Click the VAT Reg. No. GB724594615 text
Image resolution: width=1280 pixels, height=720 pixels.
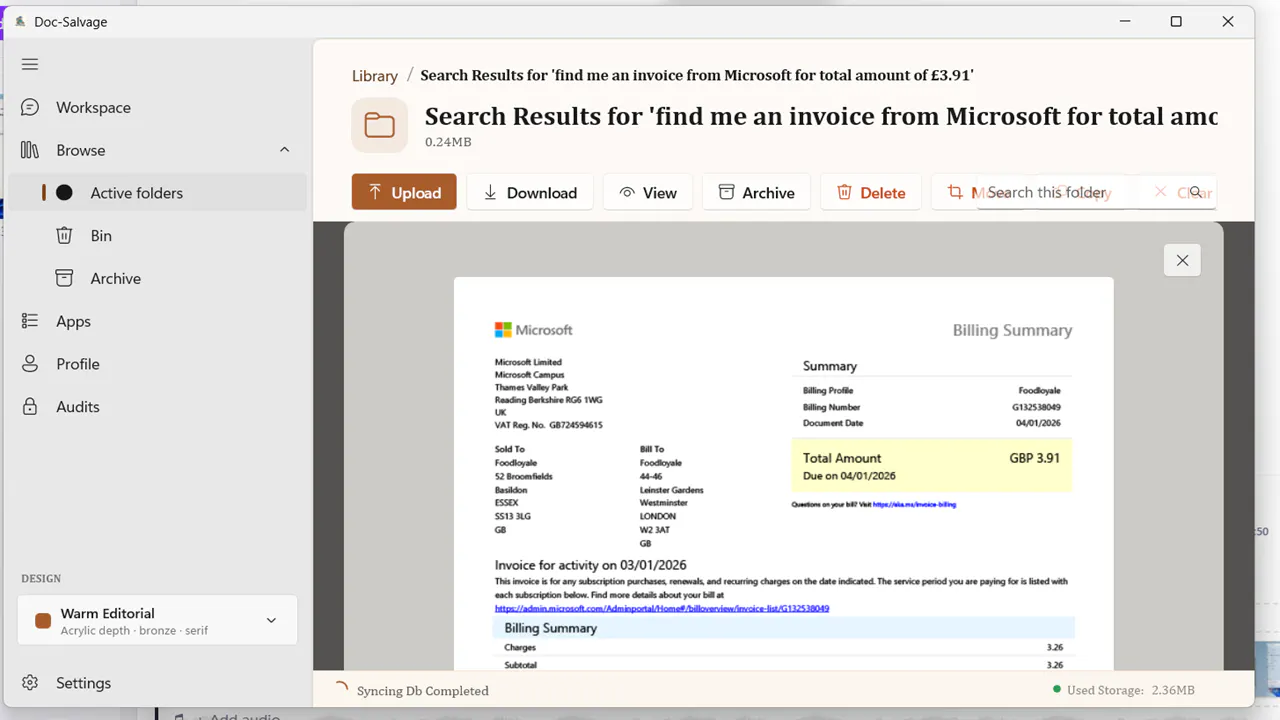click(x=549, y=425)
